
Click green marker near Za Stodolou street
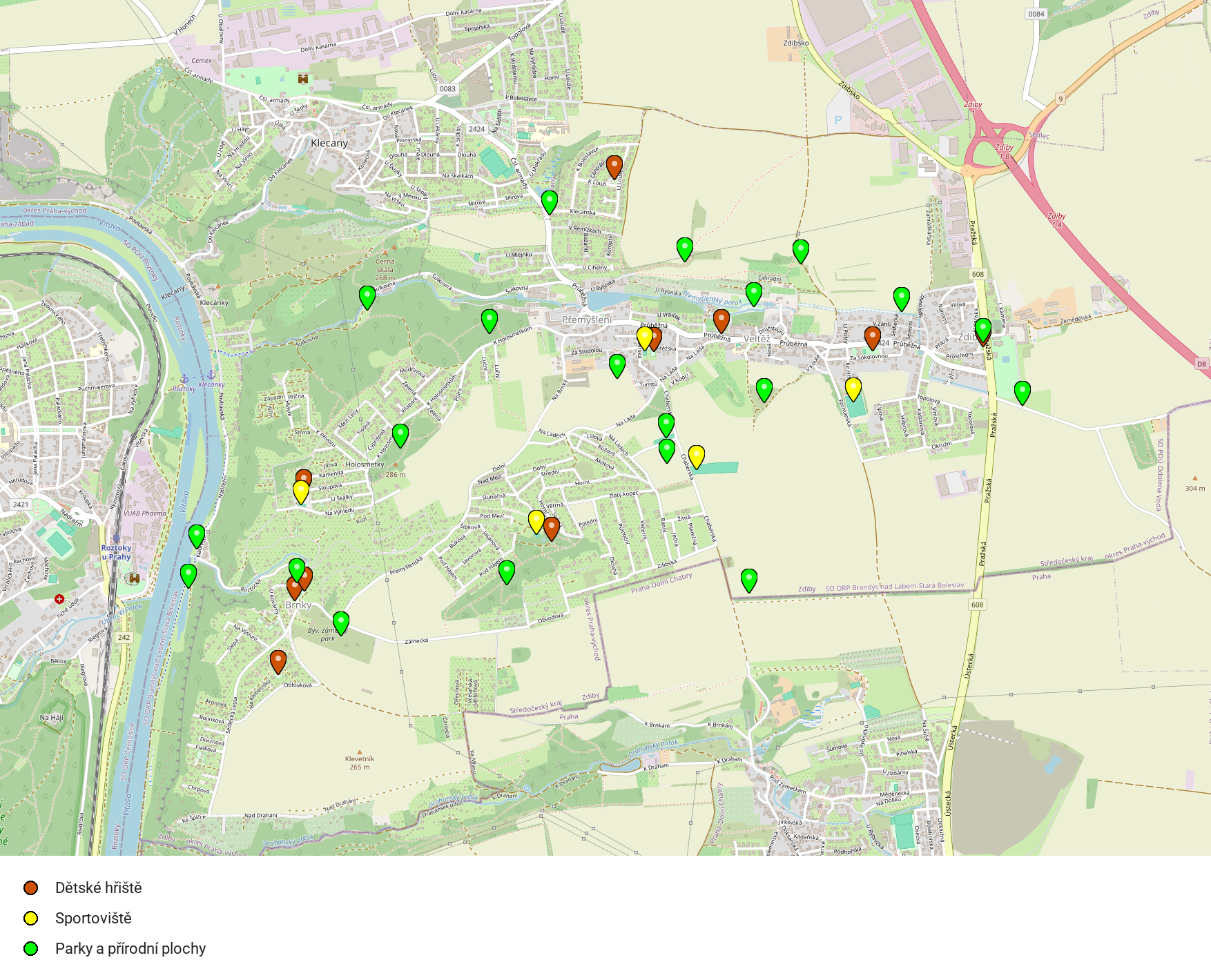pos(617,365)
